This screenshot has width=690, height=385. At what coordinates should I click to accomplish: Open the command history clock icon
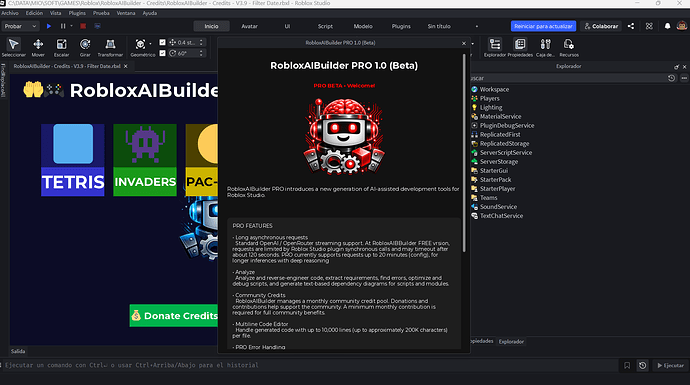coord(642,365)
